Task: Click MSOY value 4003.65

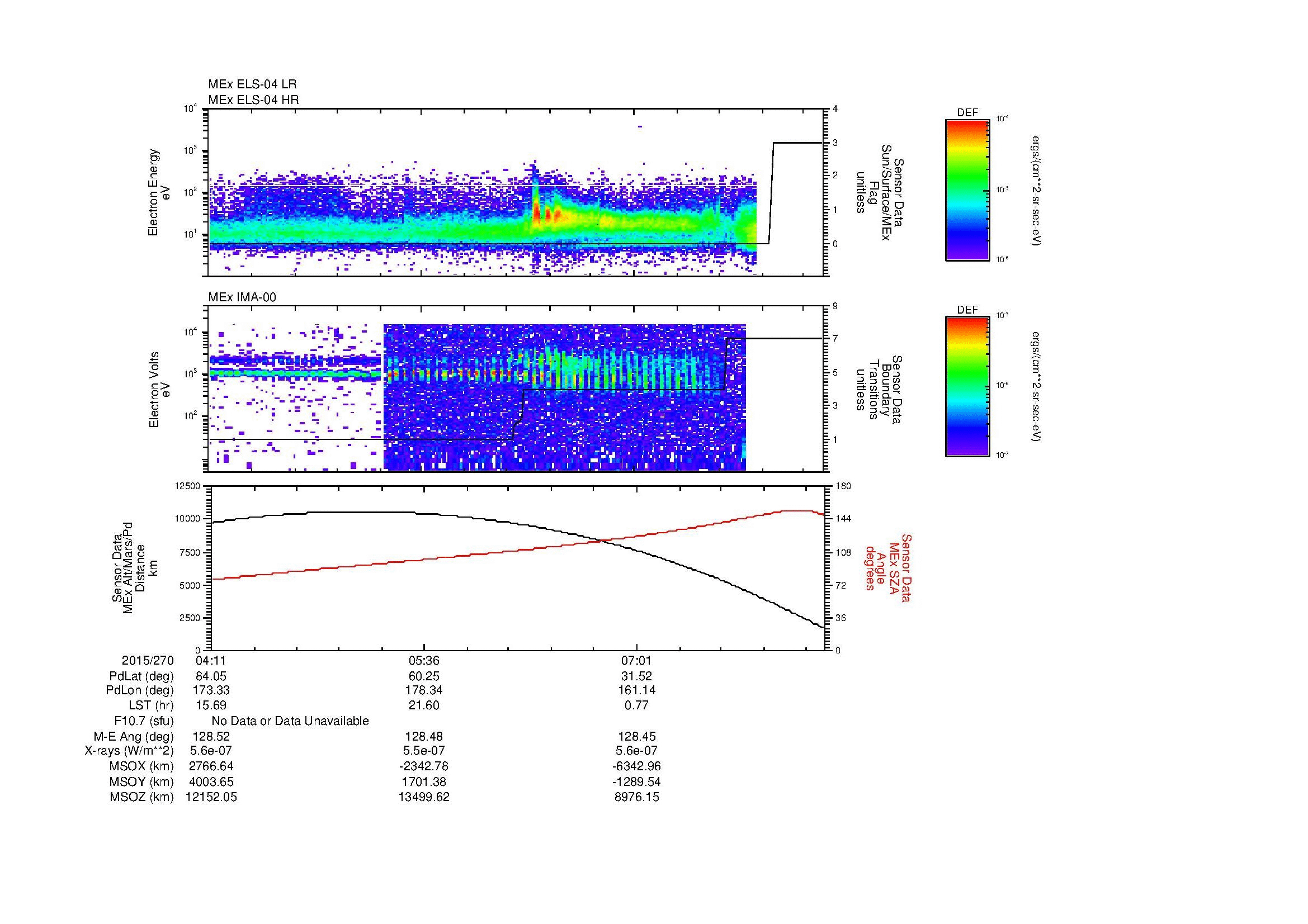Action: (x=211, y=781)
